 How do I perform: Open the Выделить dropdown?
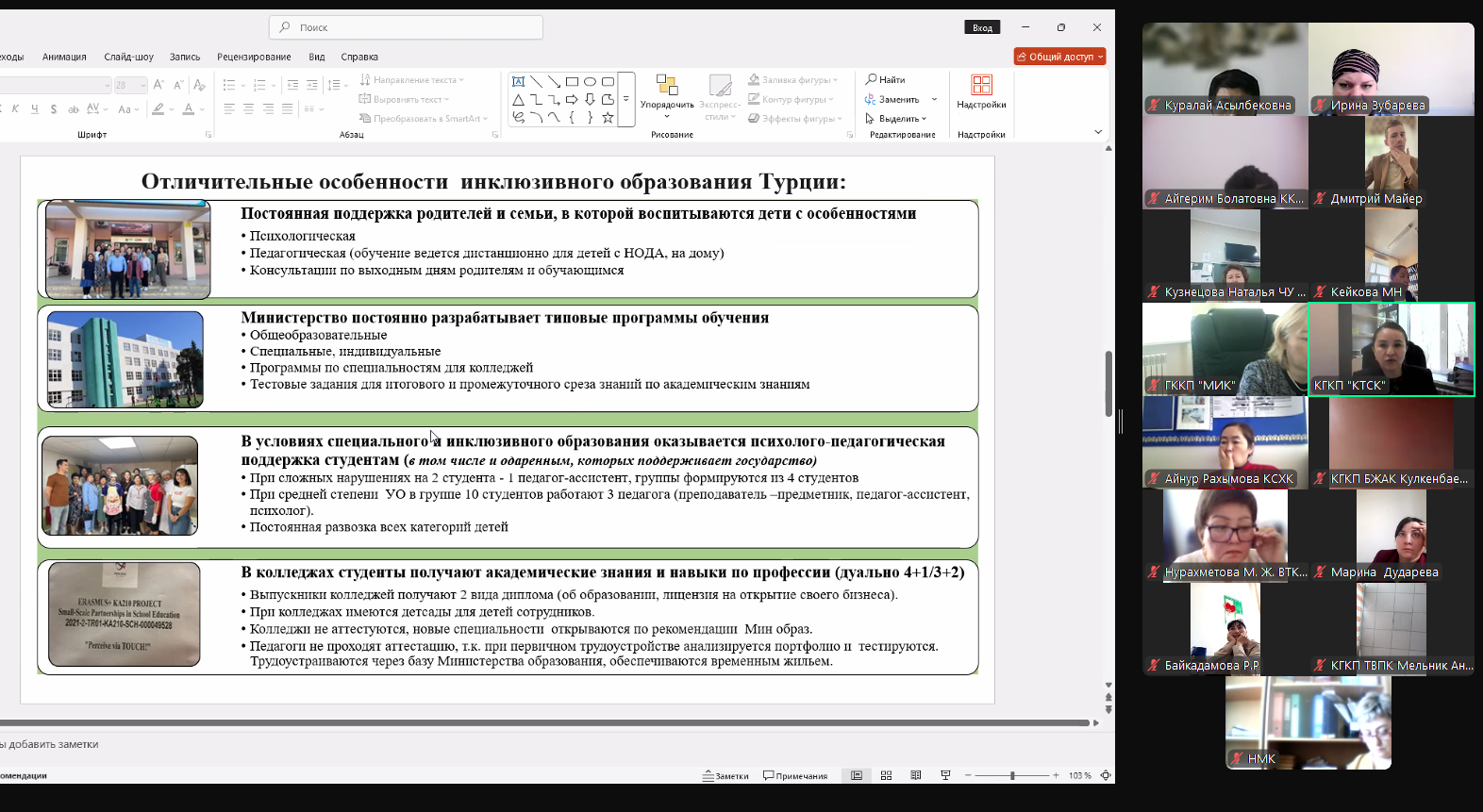coord(896,119)
